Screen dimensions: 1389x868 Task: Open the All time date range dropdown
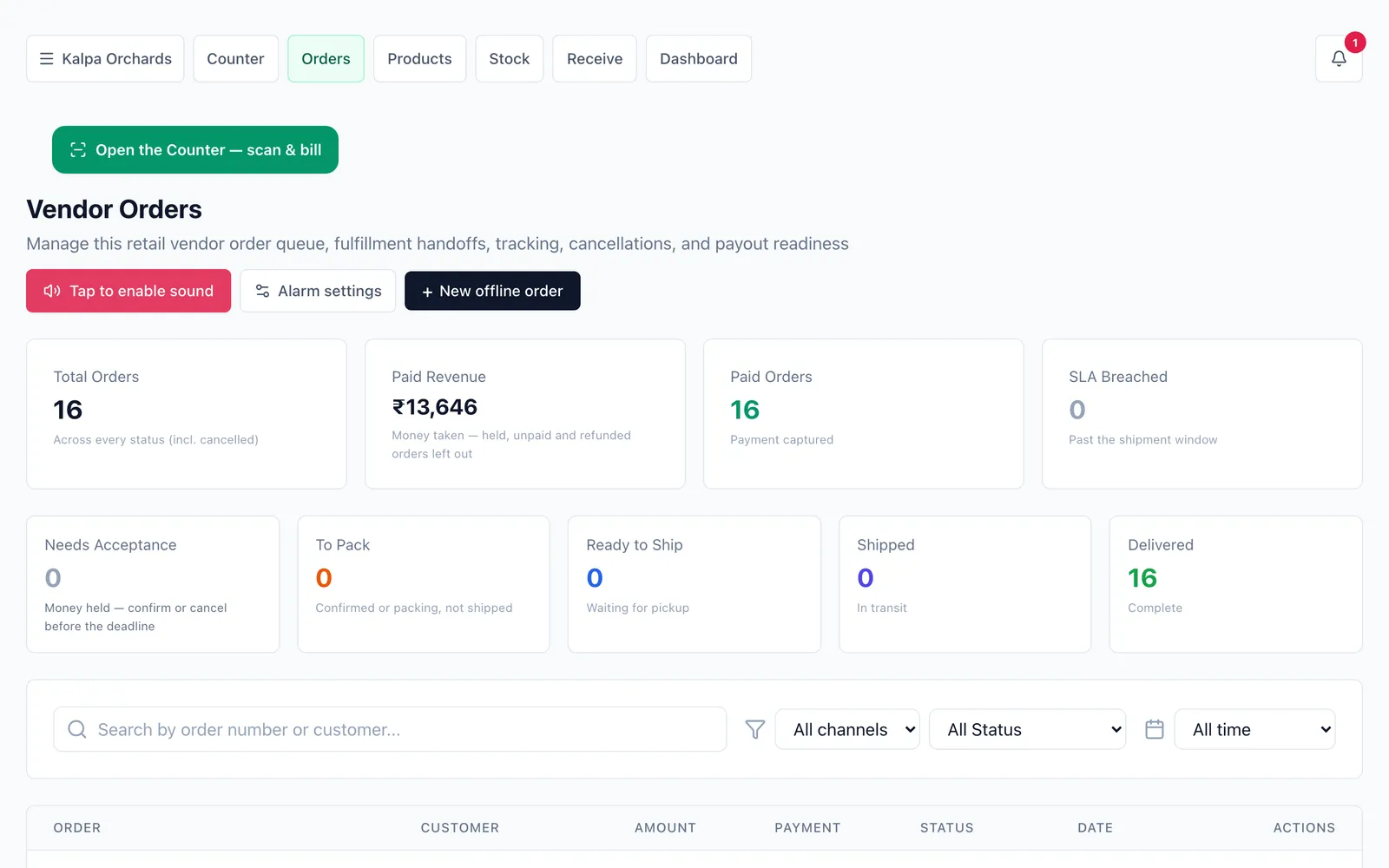click(x=1254, y=730)
